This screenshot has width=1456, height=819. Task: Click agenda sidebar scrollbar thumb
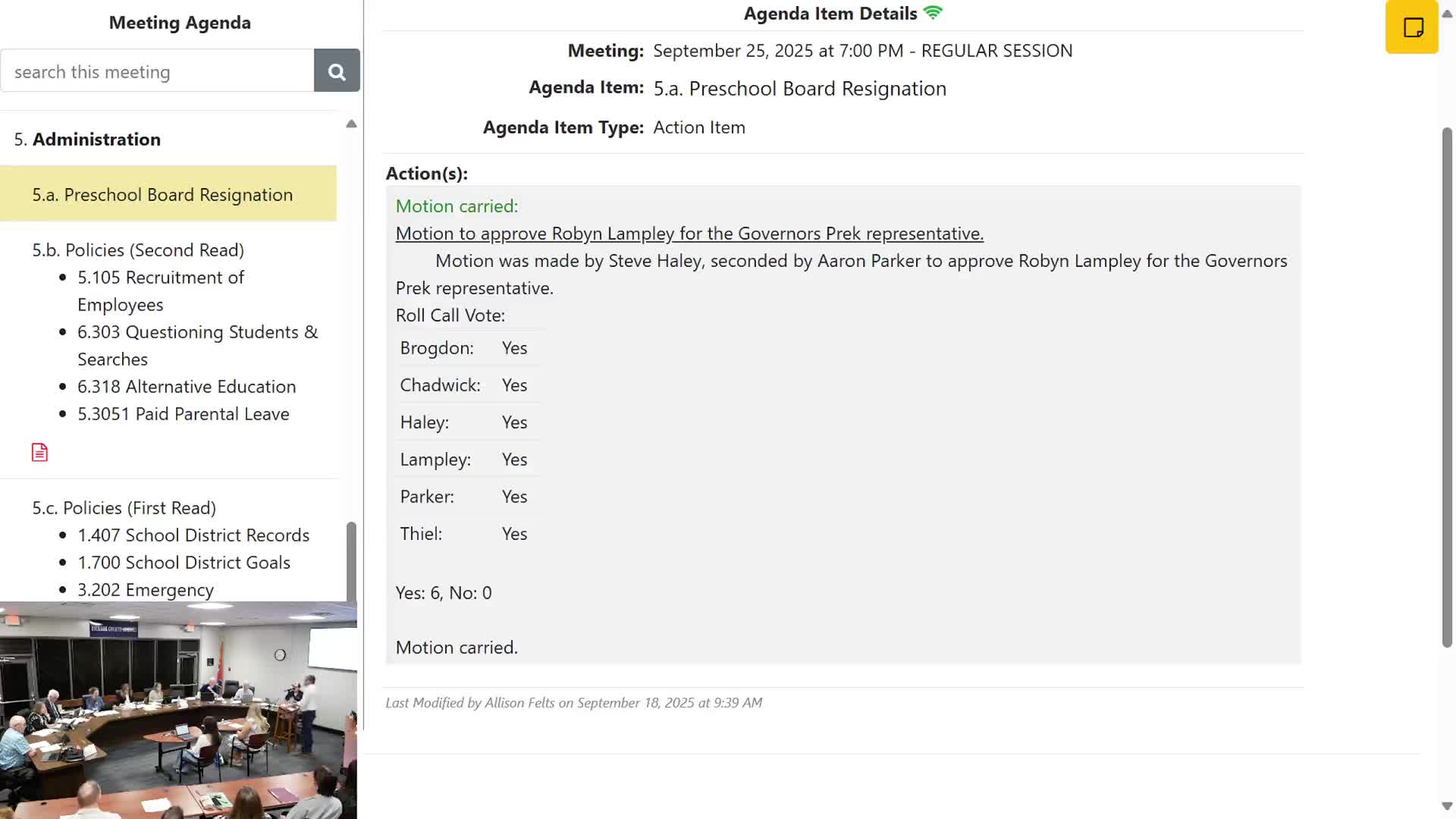[351, 560]
